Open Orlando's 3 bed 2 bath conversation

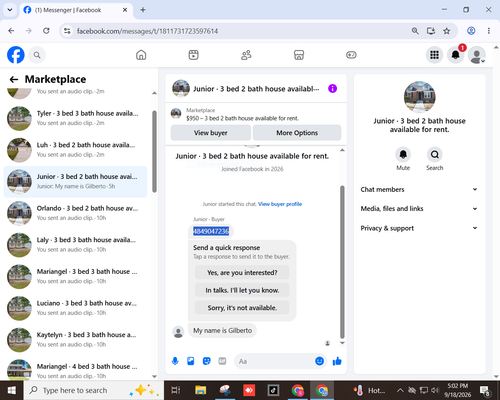pyautogui.click(x=75, y=213)
